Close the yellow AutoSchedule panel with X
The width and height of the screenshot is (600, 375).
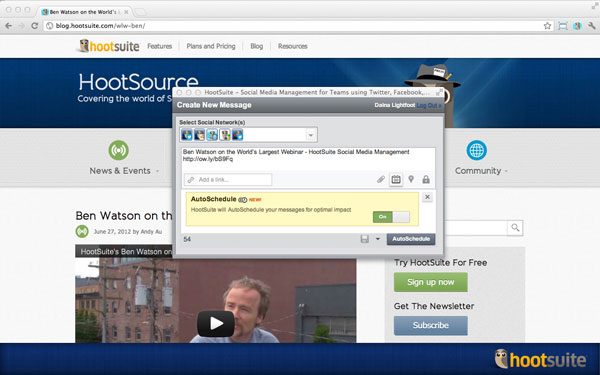(x=427, y=197)
